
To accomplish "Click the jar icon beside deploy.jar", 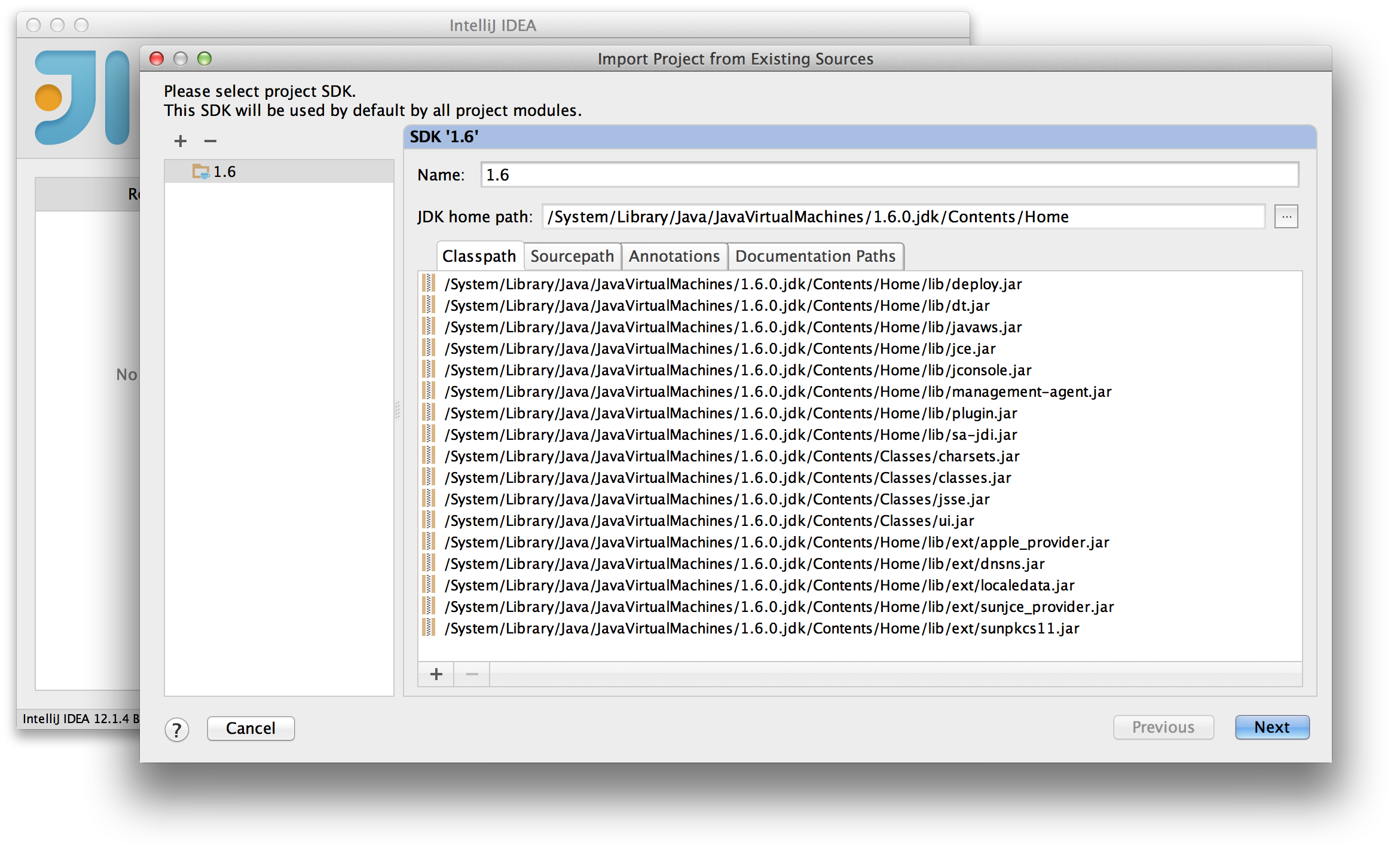I will coord(428,283).
